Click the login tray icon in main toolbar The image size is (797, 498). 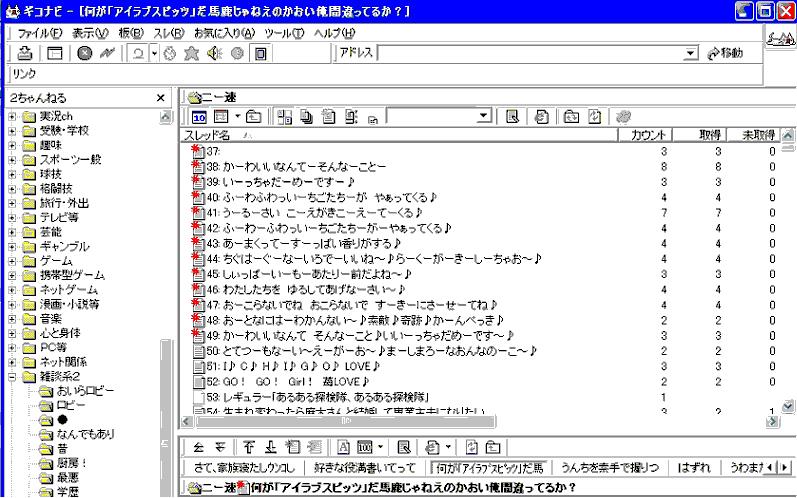tap(24, 53)
